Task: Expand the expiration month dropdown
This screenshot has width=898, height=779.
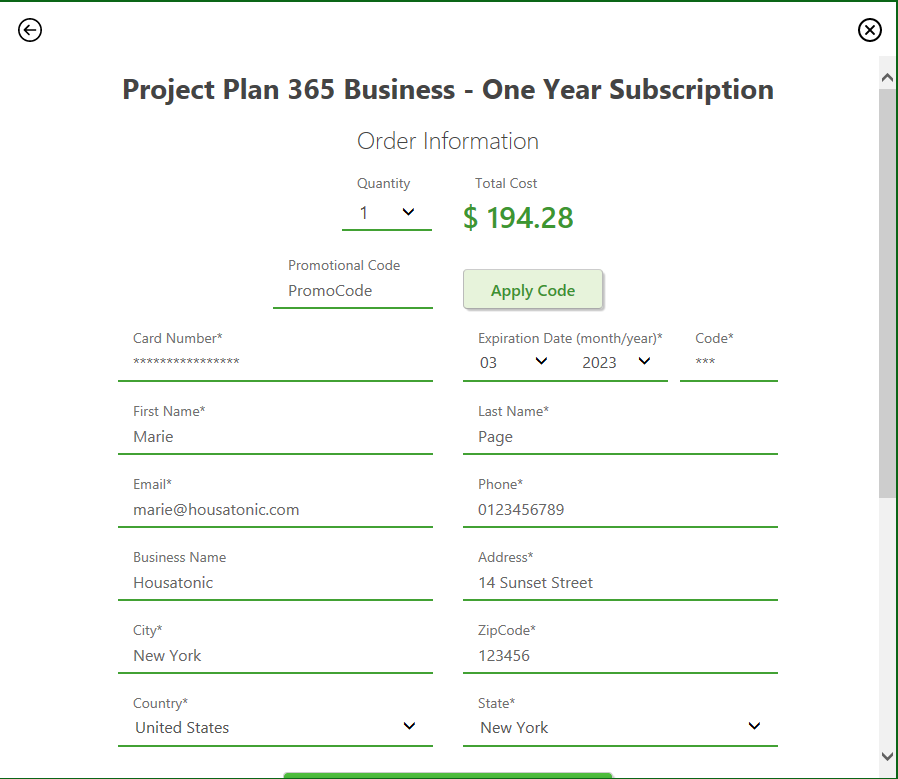Action: 514,362
